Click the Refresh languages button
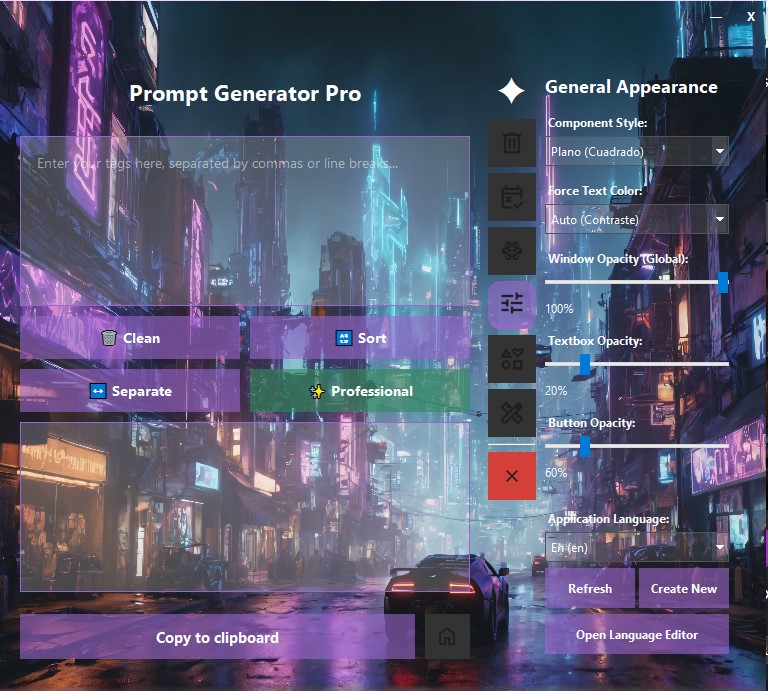768x691 pixels. pyautogui.click(x=590, y=588)
